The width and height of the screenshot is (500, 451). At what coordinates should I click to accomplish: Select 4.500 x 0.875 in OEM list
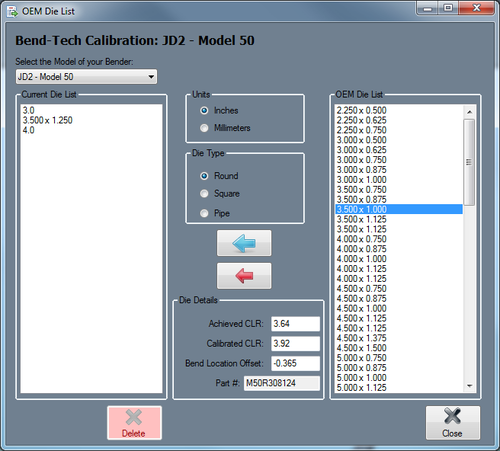tap(399, 299)
